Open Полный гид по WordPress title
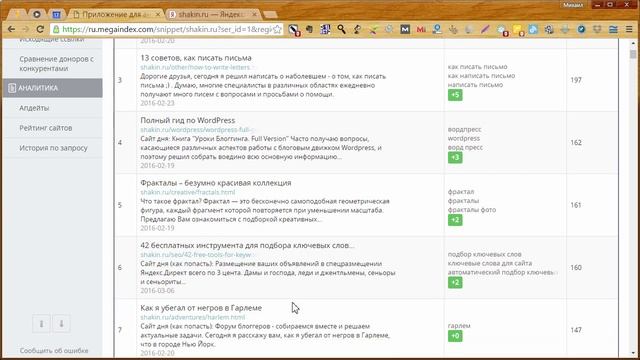Screen dimensions: 640x360 [188, 120]
